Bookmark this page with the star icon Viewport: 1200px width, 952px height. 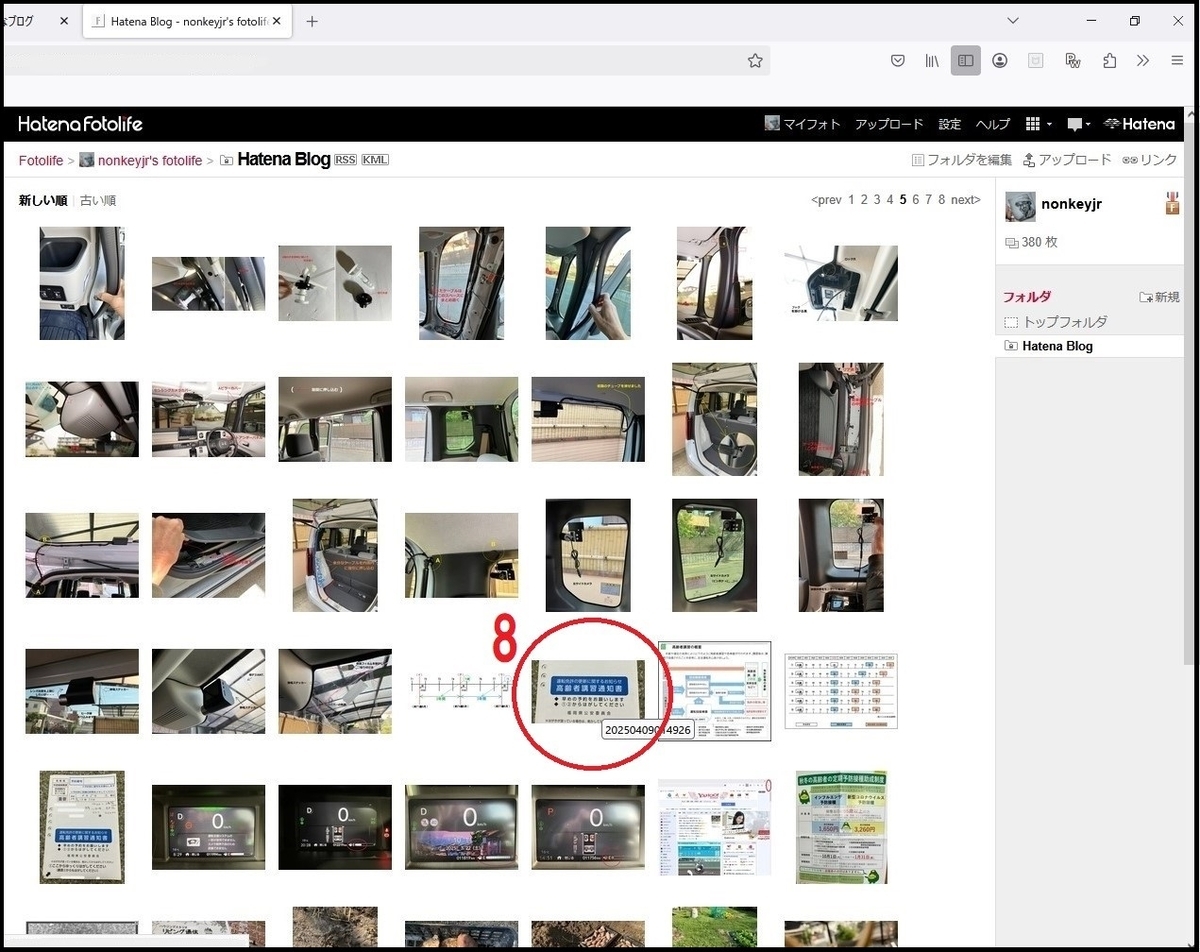pos(755,61)
